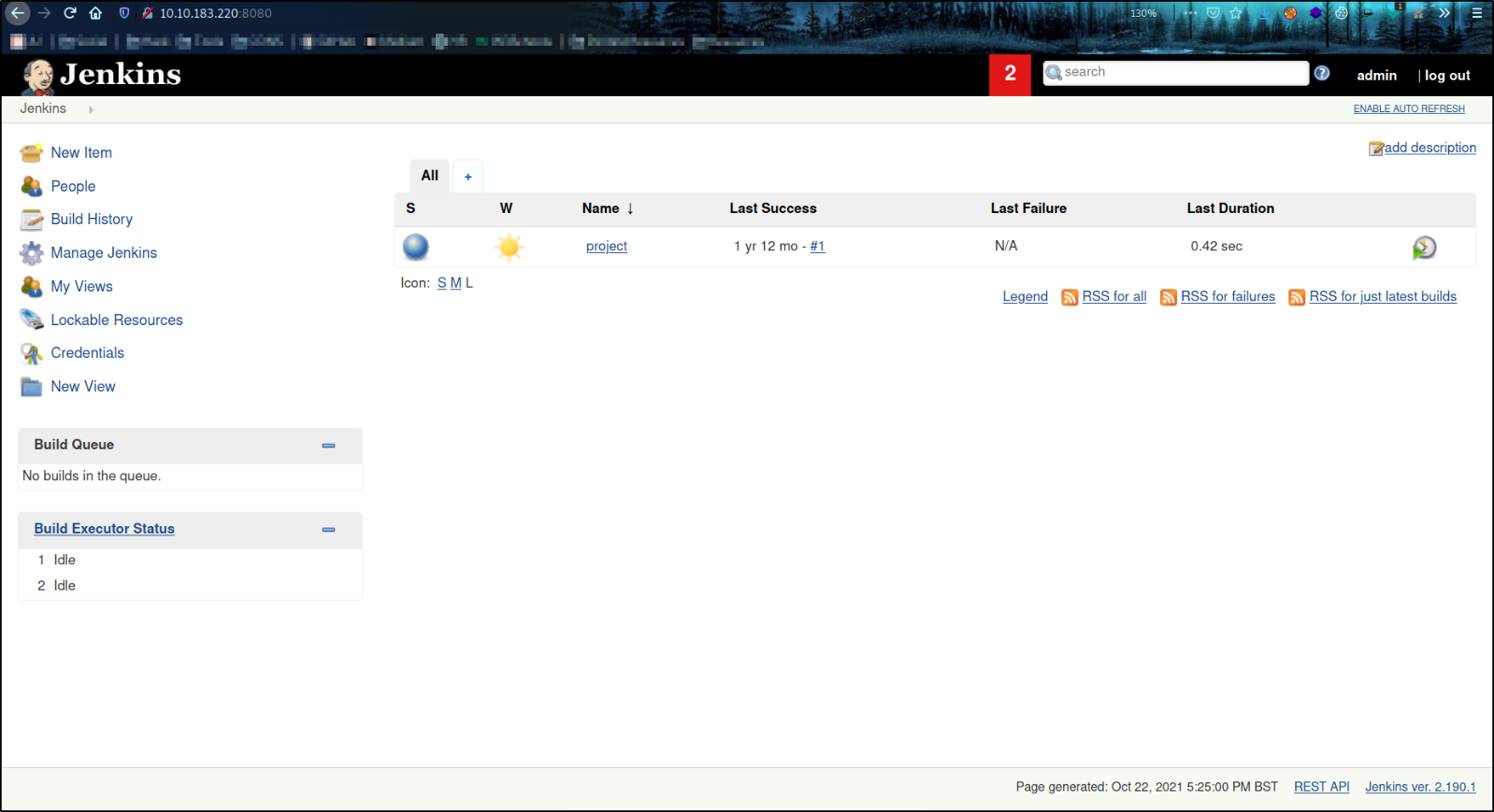Click the Manage Jenkins gear icon
1494x812 pixels.
32,253
